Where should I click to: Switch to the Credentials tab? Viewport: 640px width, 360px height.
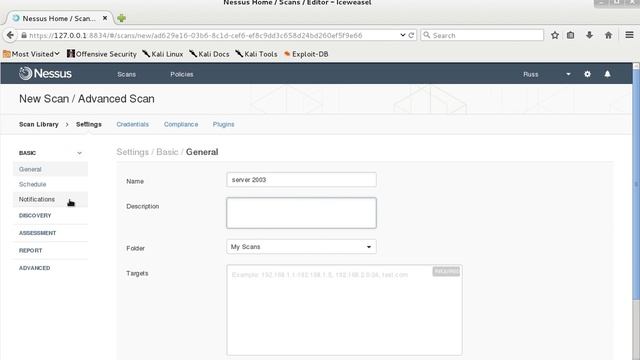(133, 124)
